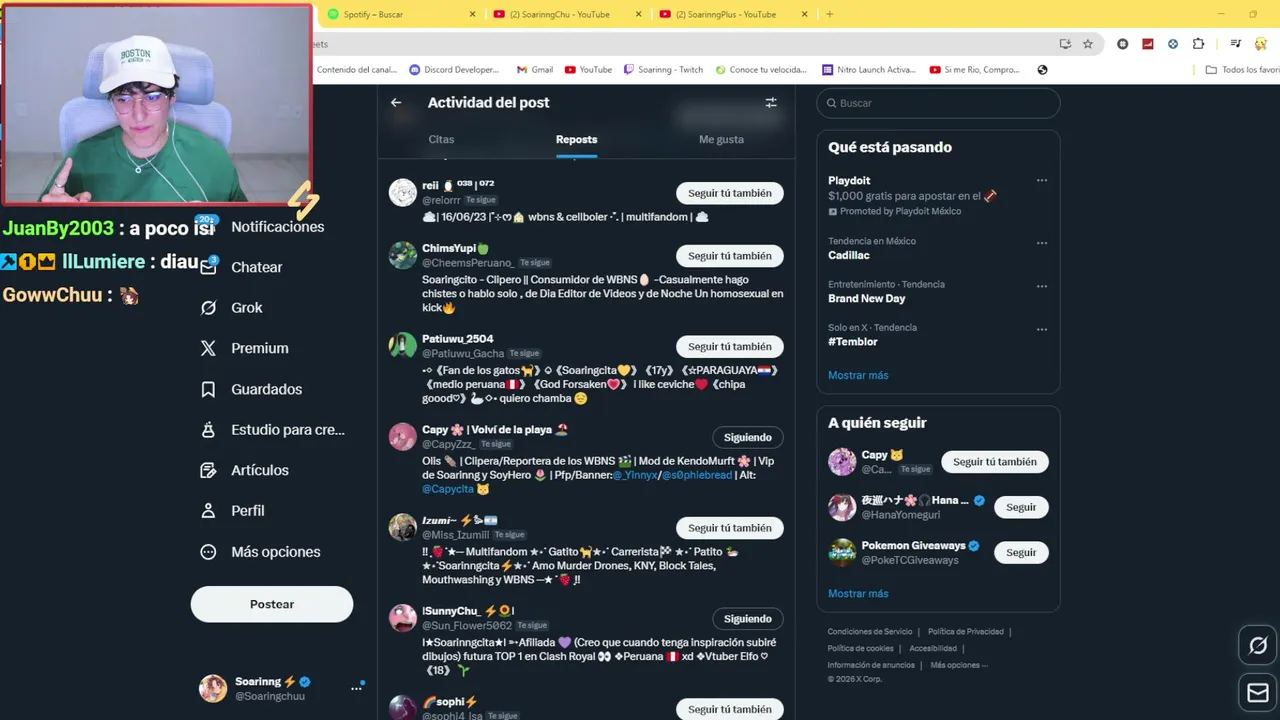Follow back reii with Seguir tú también
Image resolution: width=1280 pixels, height=720 pixels.
pyautogui.click(x=729, y=193)
